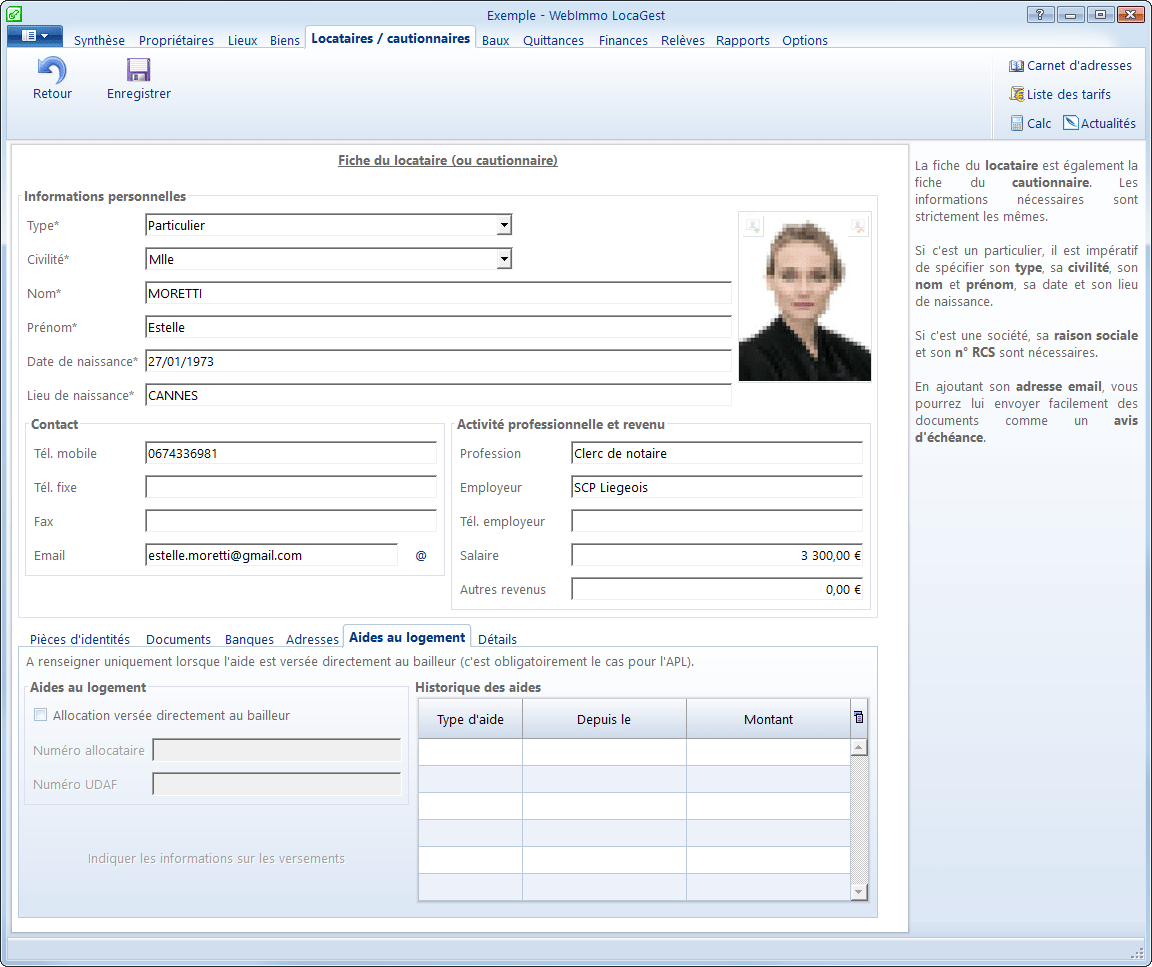Viewport: 1152px width, 967px height.
Task: Click the Montant column header
Action: tap(768, 719)
